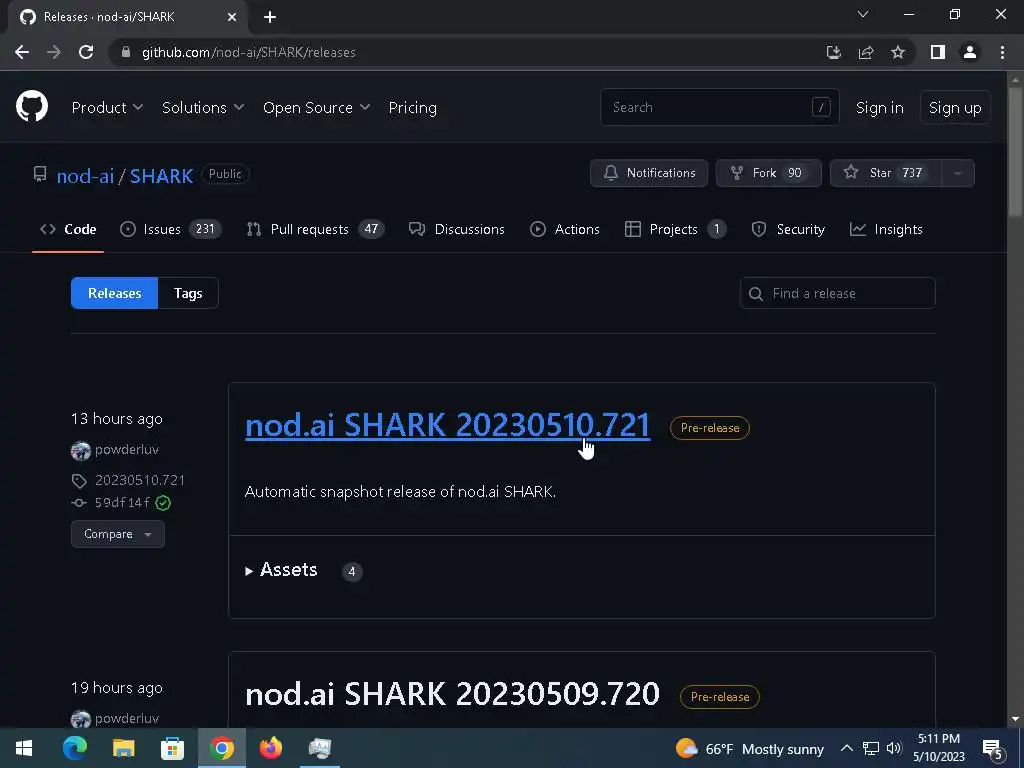This screenshot has height=768, width=1024.
Task: Share this page icon
Action: pos(866,52)
